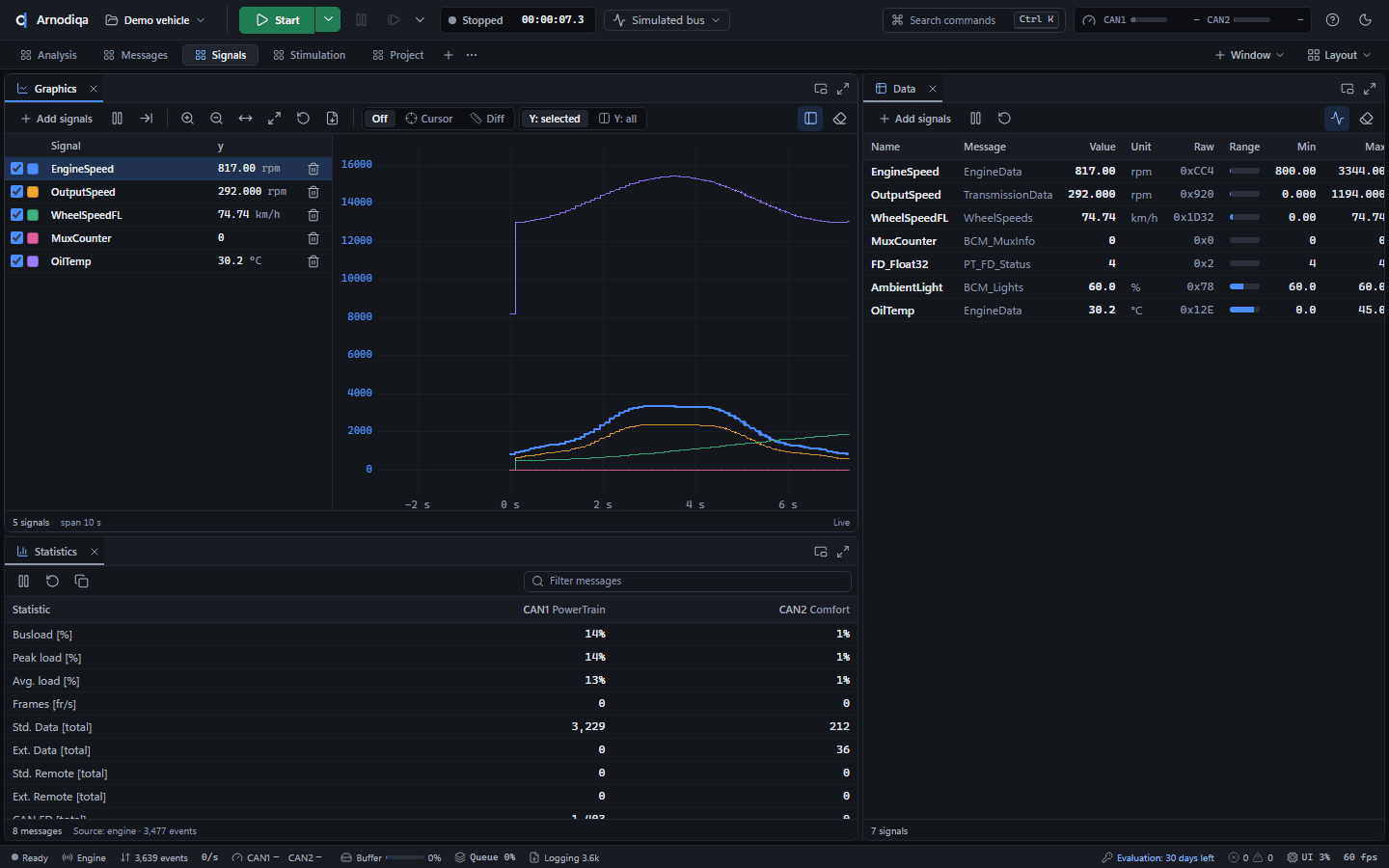
Task: Switch to the Messages tab
Action: [136, 55]
